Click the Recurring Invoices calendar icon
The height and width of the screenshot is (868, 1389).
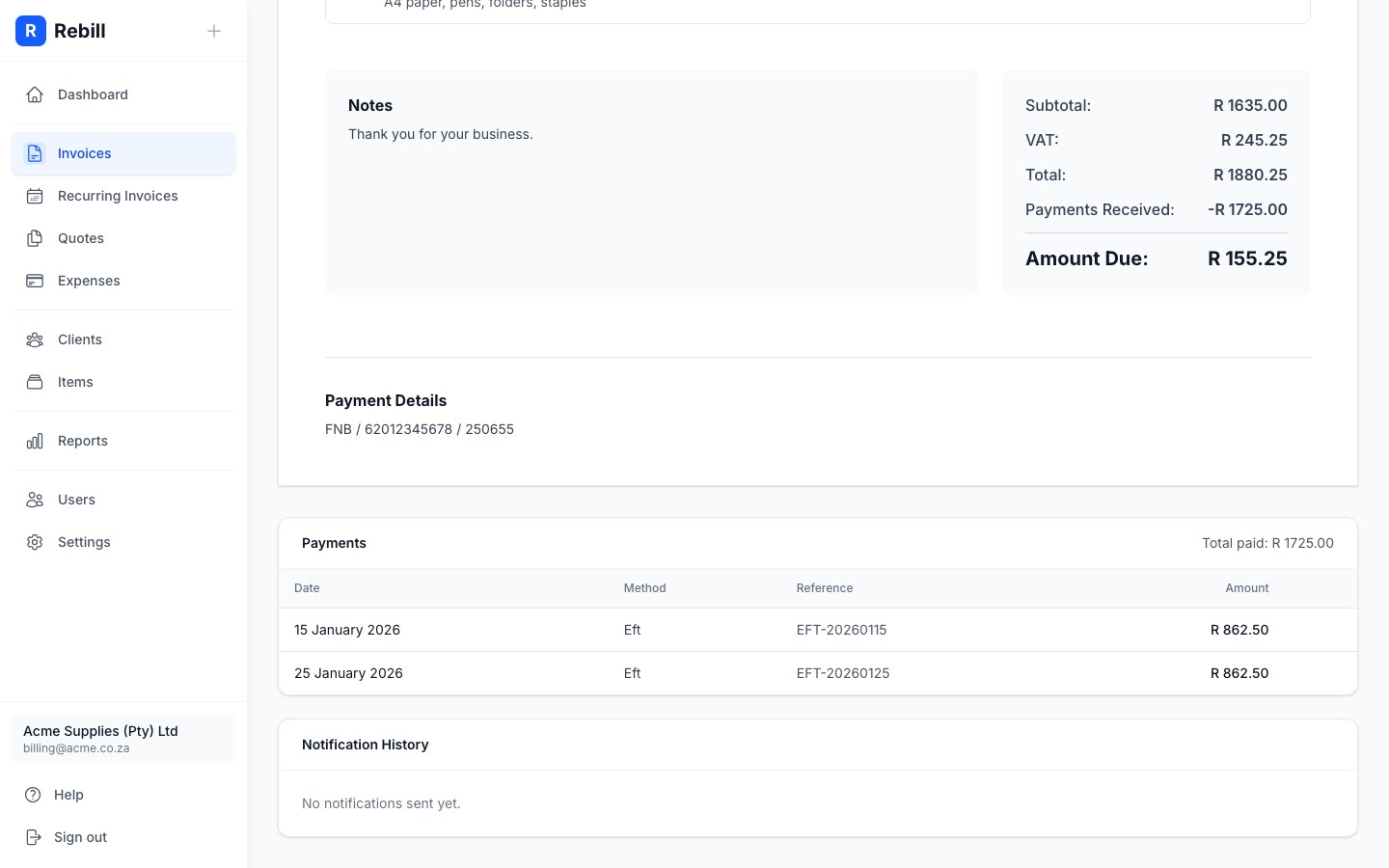35,196
